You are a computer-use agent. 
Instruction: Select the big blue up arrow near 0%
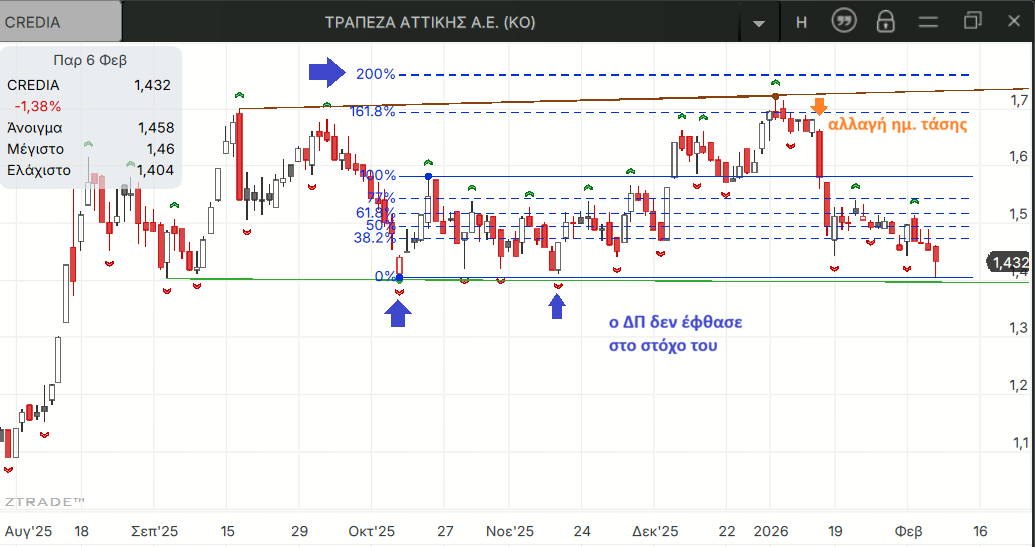point(399,314)
